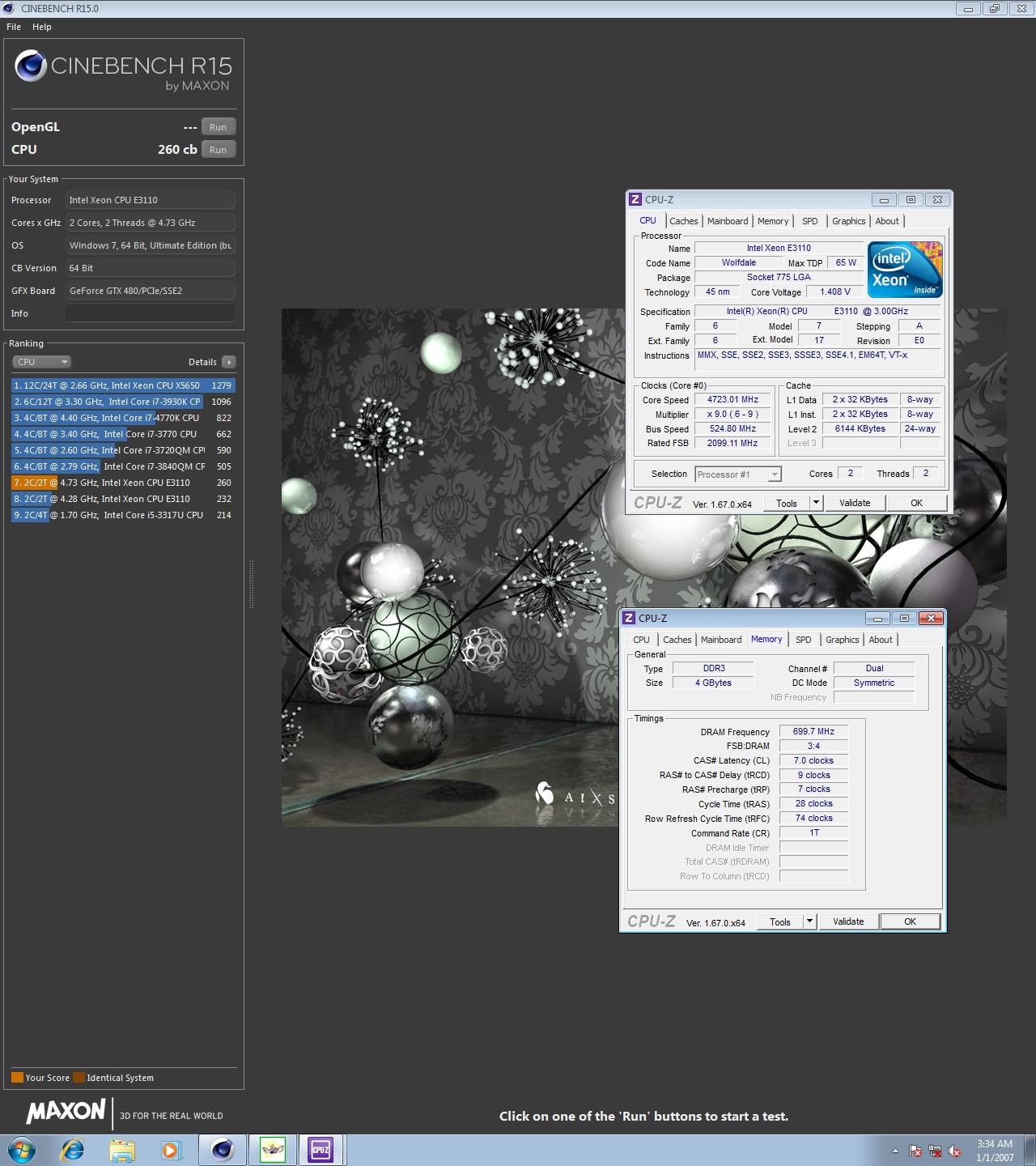Open the CPU ranking type dropdown
This screenshot has width=1036, height=1166.
click(x=42, y=362)
